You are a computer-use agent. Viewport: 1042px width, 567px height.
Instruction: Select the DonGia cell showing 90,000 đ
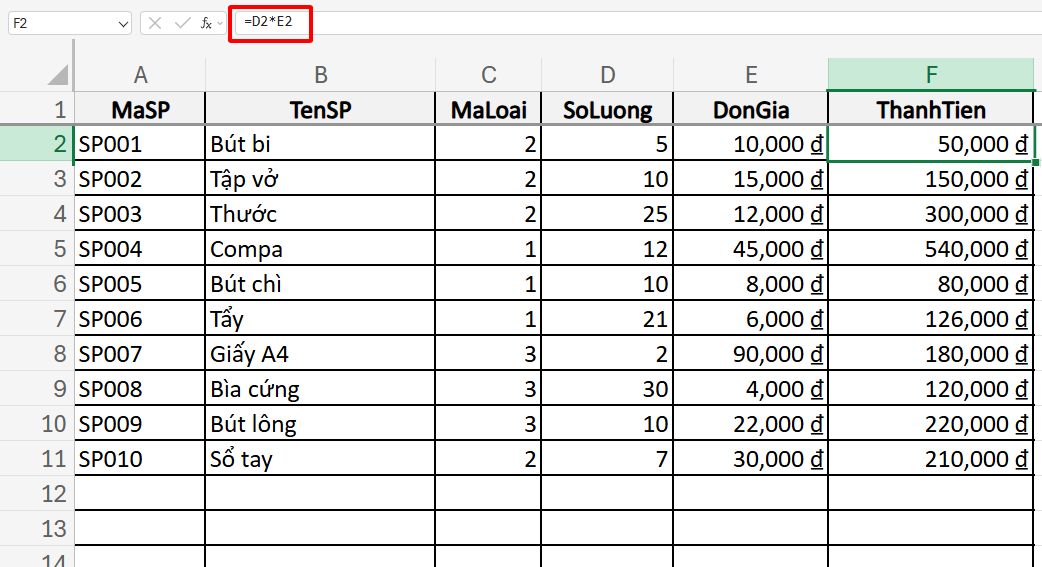(751, 354)
